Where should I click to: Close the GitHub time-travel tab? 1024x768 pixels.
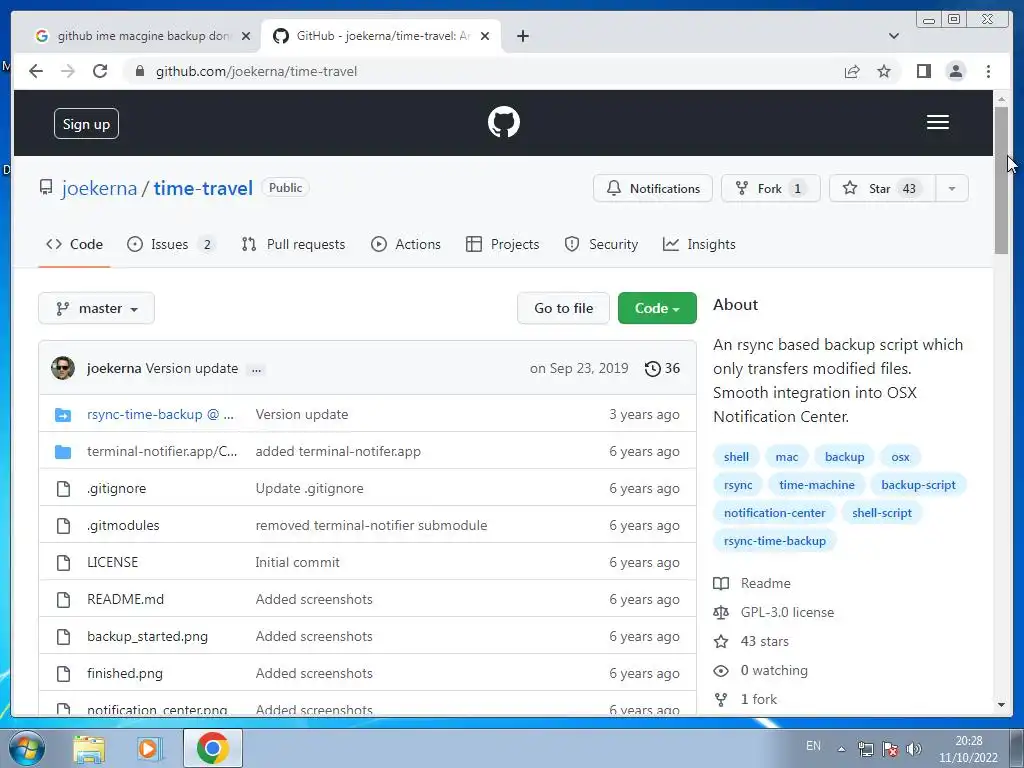485,36
